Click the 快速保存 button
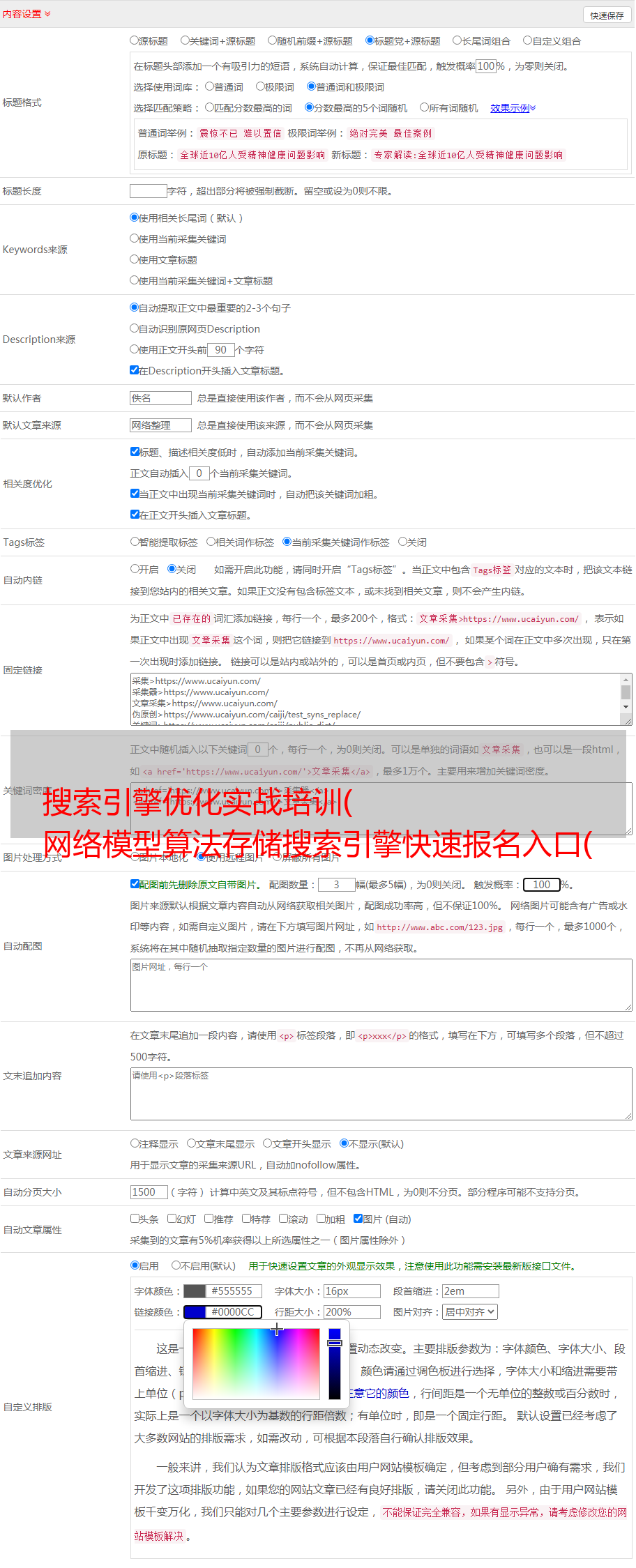The width and height of the screenshot is (636, 1568). click(x=607, y=15)
